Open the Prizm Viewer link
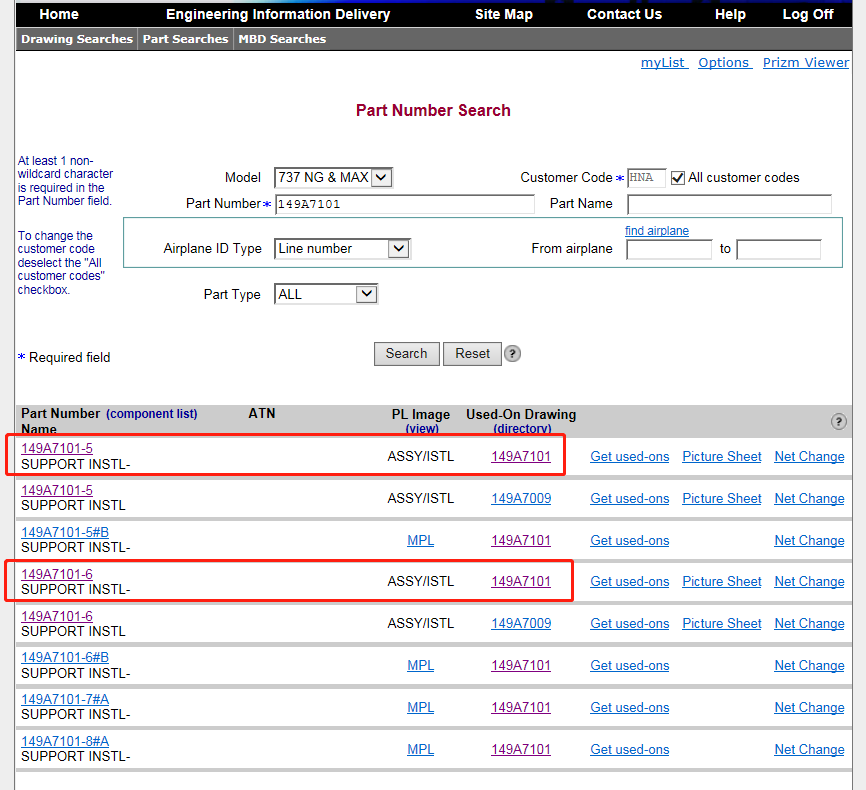 (x=806, y=62)
